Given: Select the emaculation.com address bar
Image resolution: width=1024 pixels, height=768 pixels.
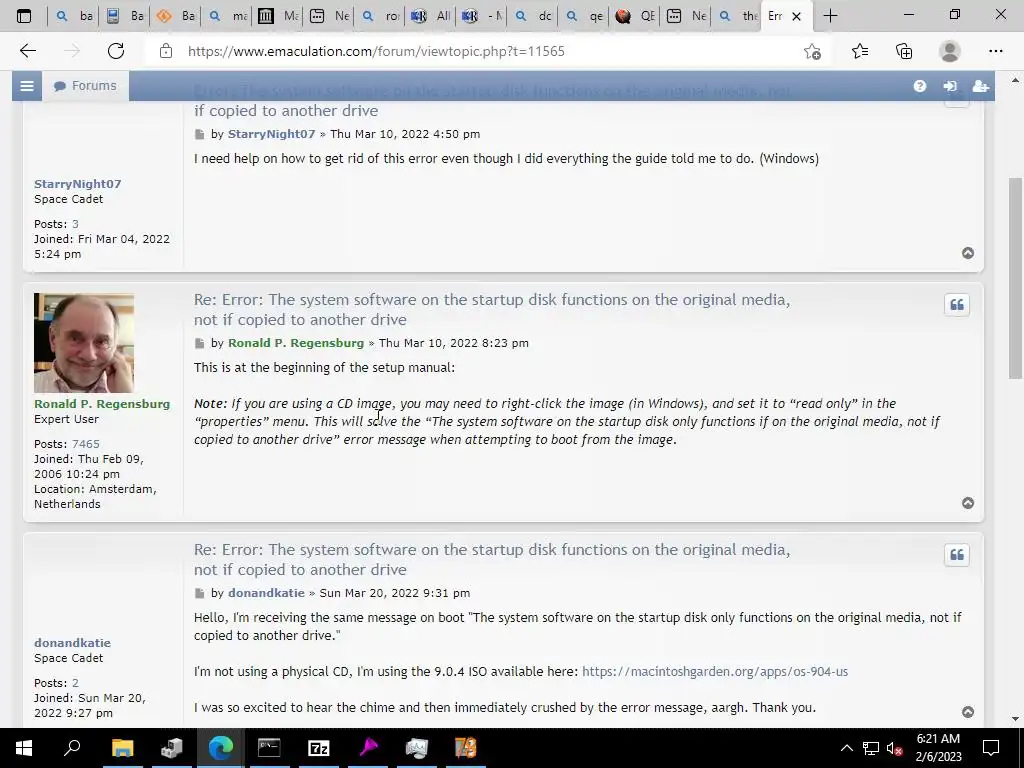Looking at the screenshot, I should [x=376, y=51].
